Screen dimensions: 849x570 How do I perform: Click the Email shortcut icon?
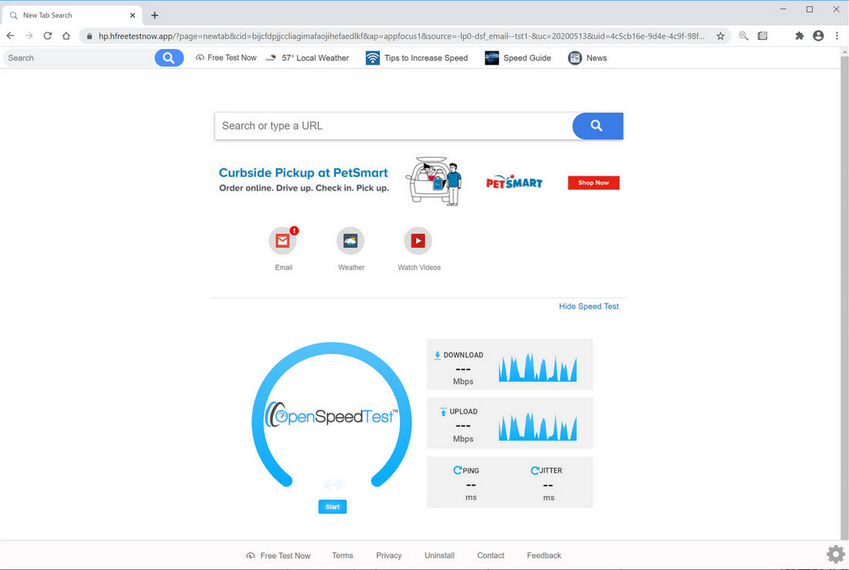(x=283, y=241)
